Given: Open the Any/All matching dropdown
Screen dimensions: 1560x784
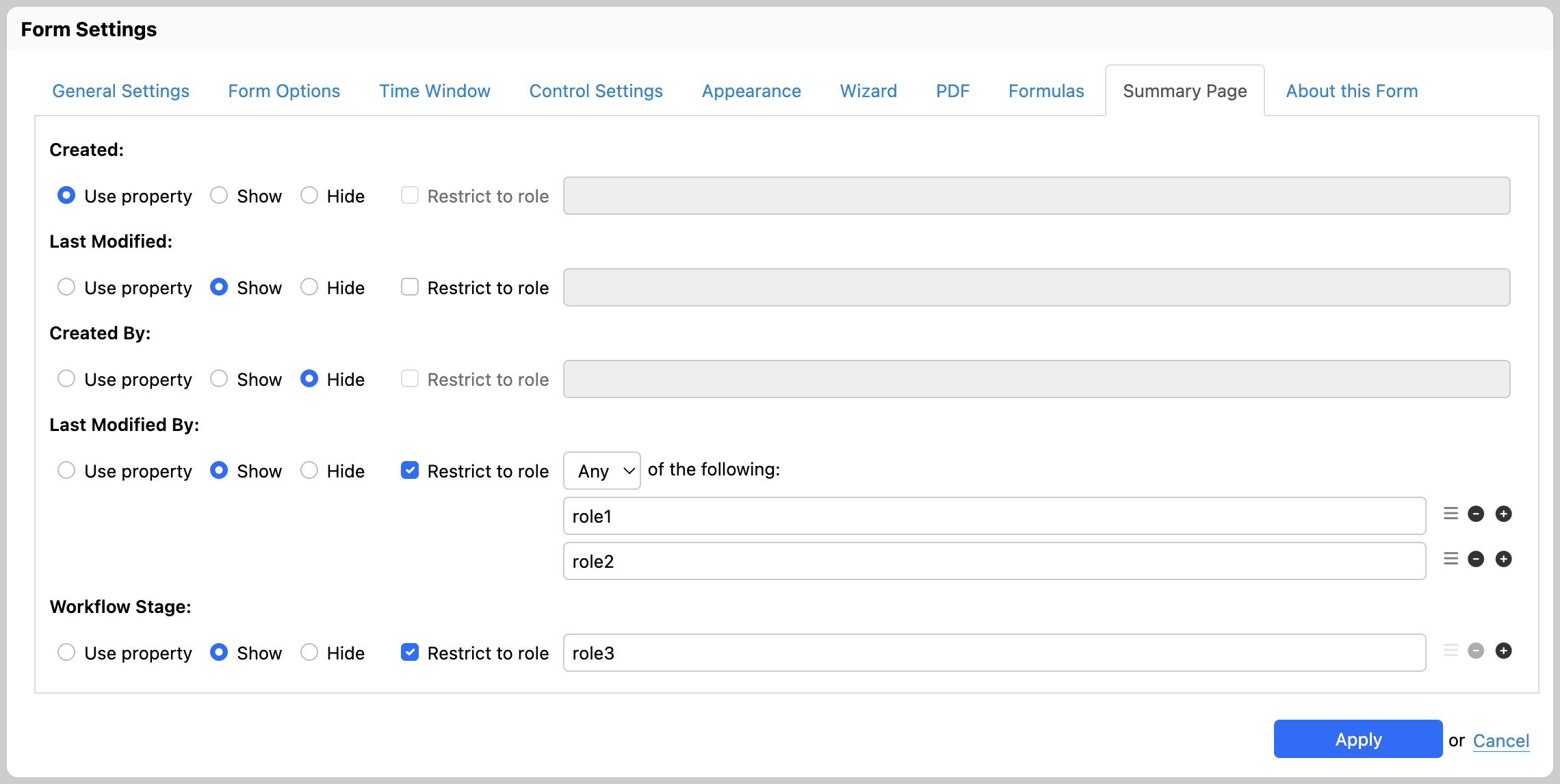Looking at the screenshot, I should (601, 471).
